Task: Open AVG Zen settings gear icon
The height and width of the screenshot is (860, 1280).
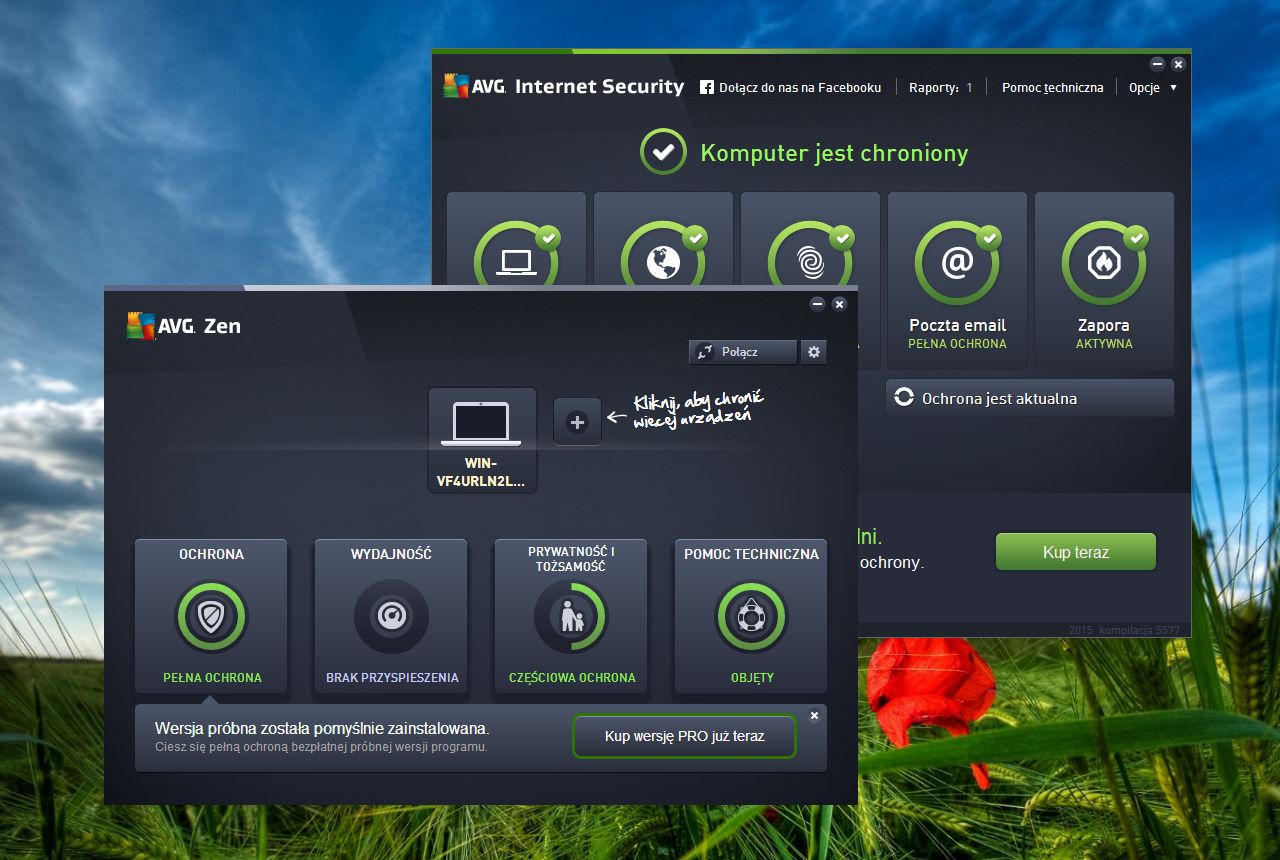Action: [x=814, y=352]
